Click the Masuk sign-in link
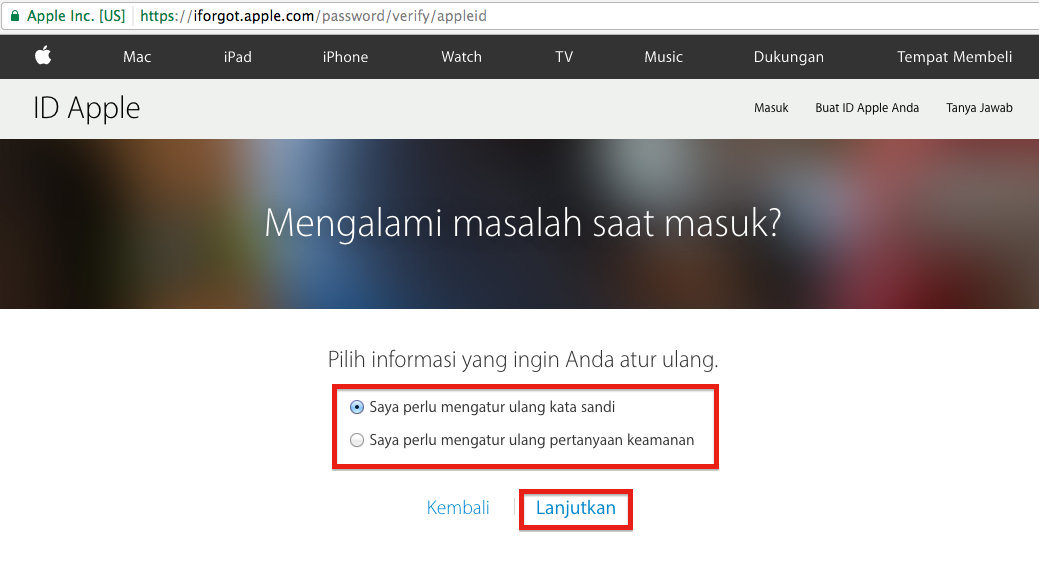 [x=771, y=108]
